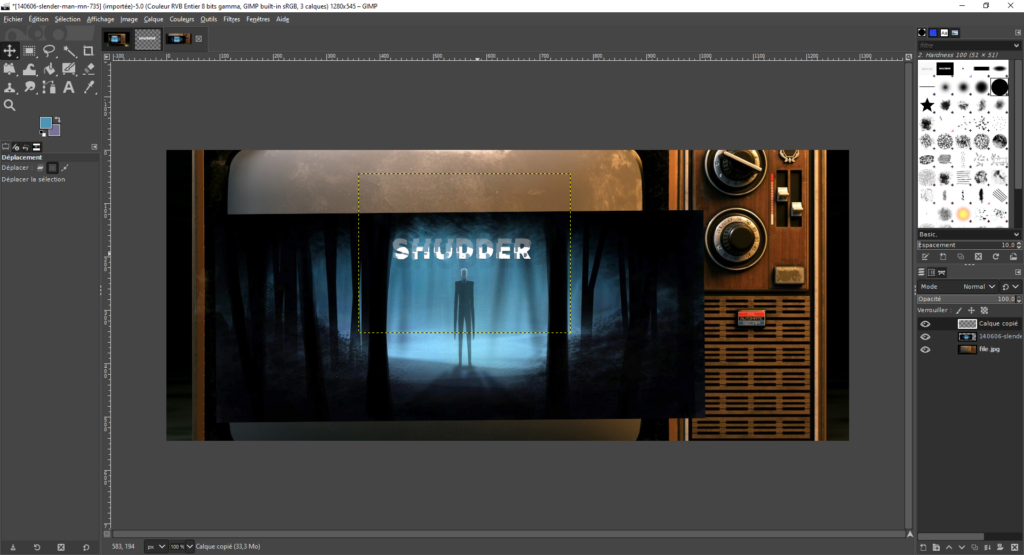Refresh the brushes list
The width and height of the screenshot is (1024, 555).
coord(996,257)
